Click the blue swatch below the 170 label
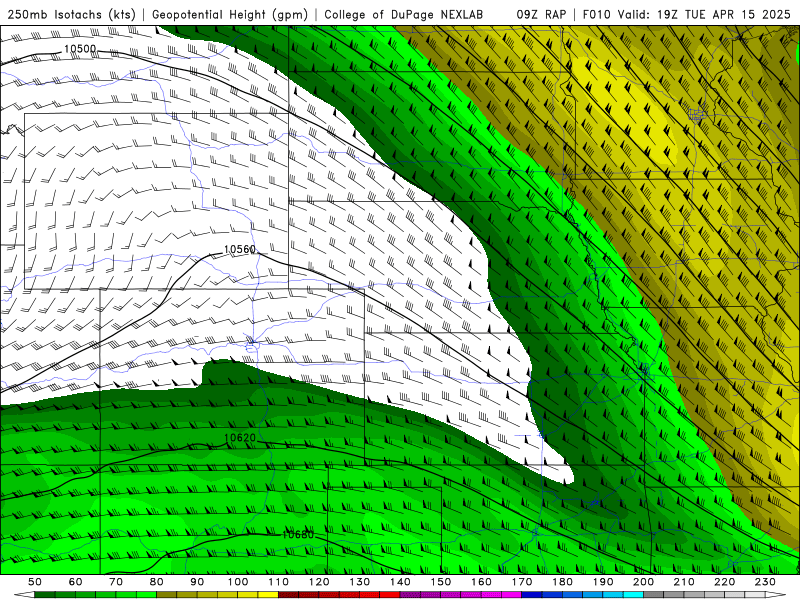This screenshot has width=800, height=600. click(x=532, y=595)
